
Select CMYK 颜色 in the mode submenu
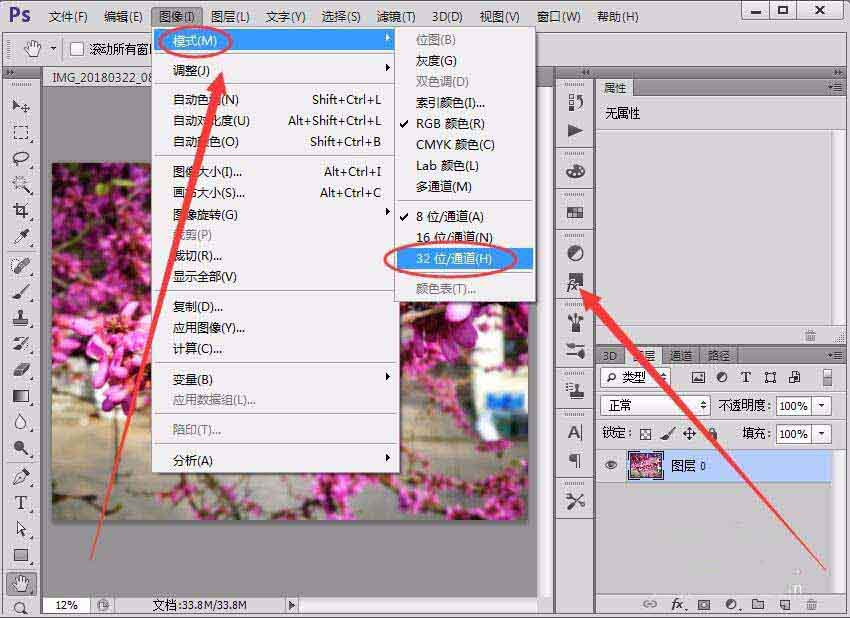pyautogui.click(x=458, y=145)
